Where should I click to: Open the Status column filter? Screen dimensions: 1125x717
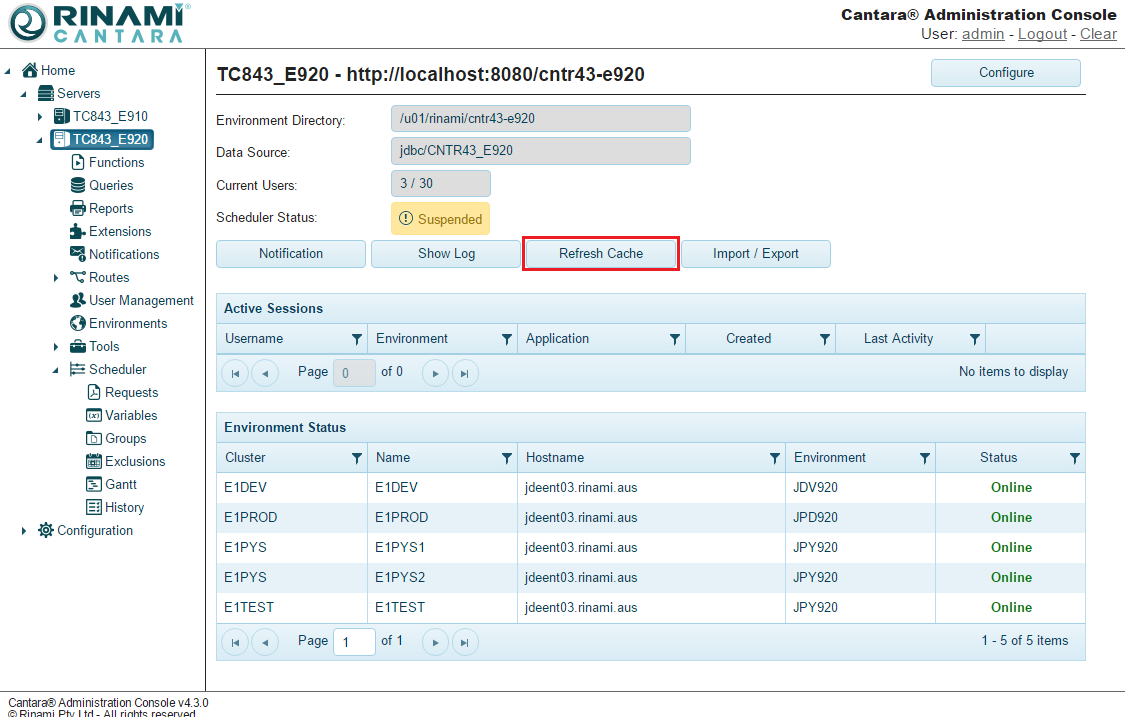(x=1074, y=458)
